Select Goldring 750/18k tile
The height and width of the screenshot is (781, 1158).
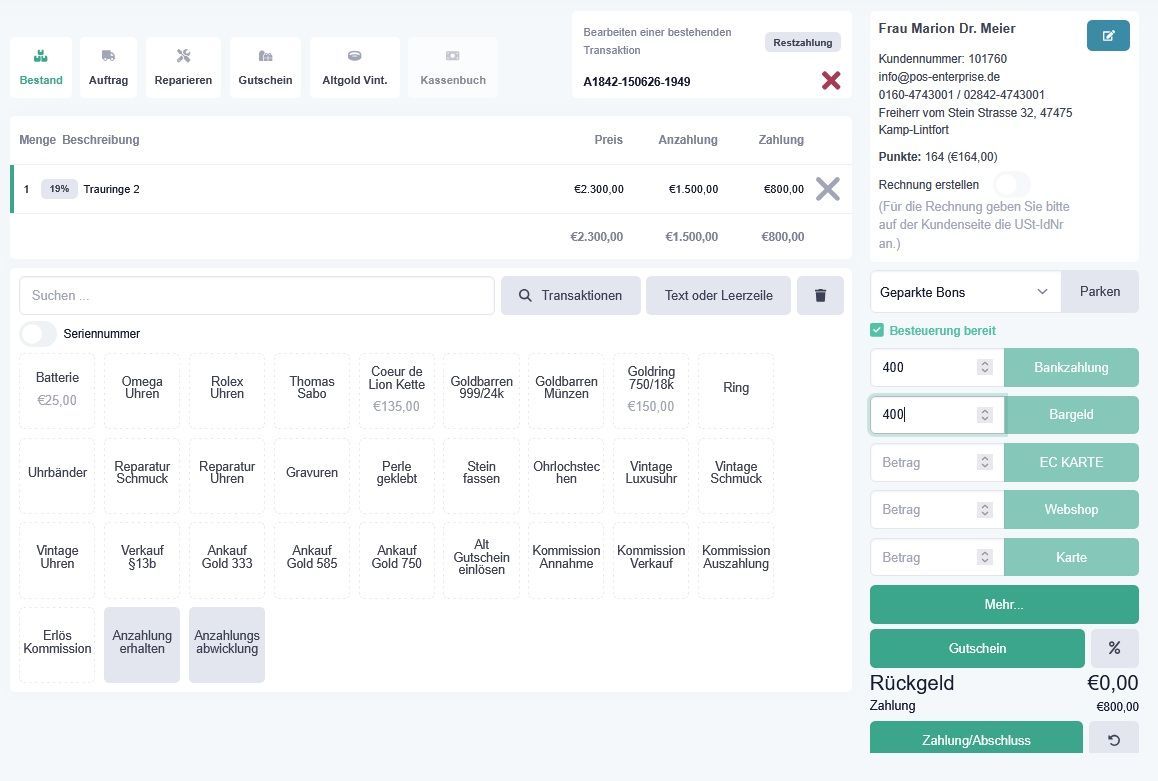pos(651,390)
